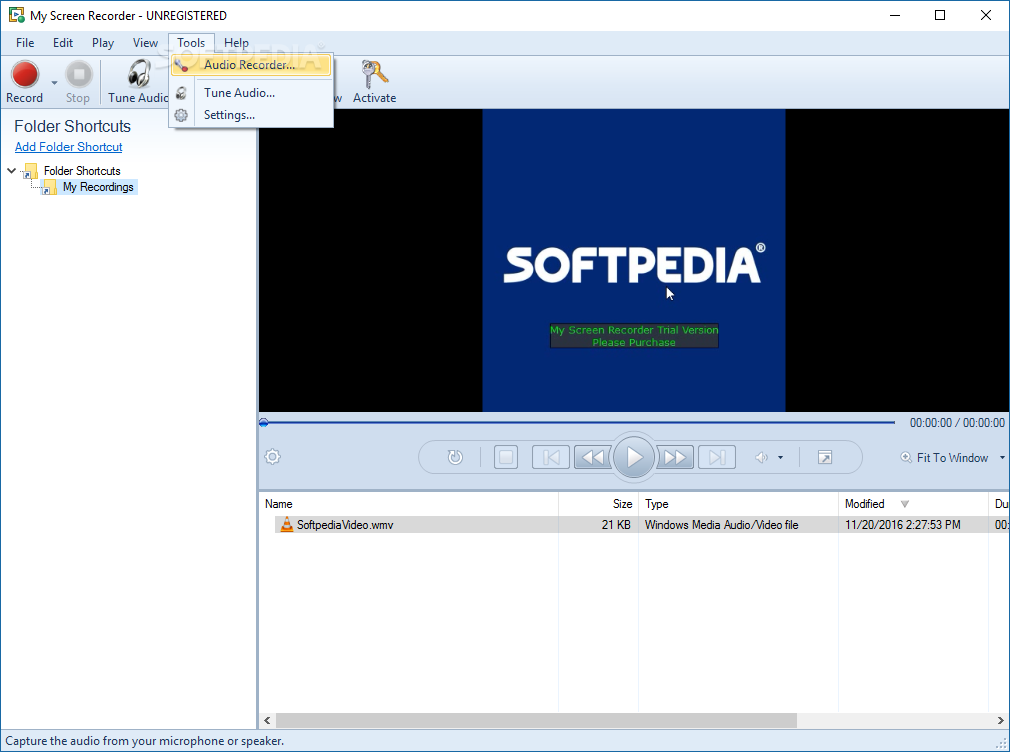Open the Record button dropdown arrow
The image size is (1010, 752).
pyautogui.click(x=54, y=82)
